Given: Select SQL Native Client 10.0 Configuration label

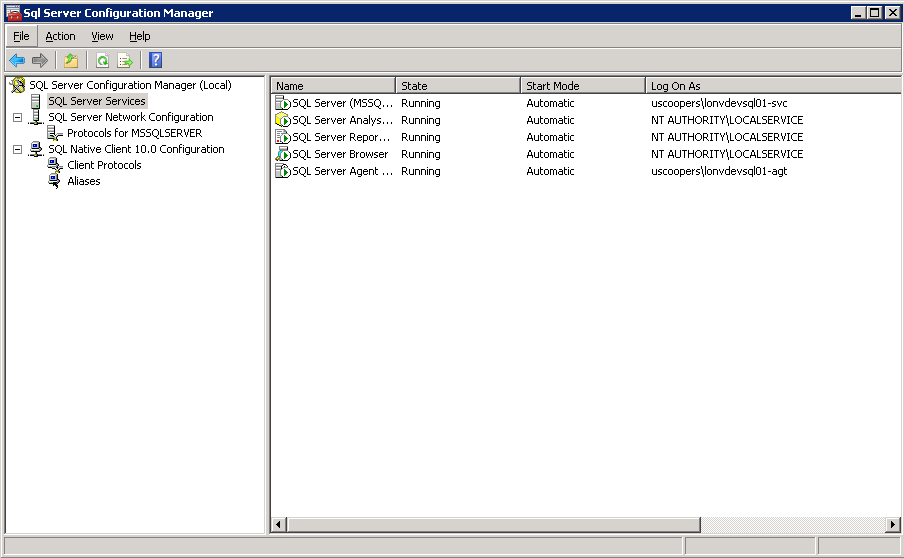Looking at the screenshot, I should pos(136,149).
